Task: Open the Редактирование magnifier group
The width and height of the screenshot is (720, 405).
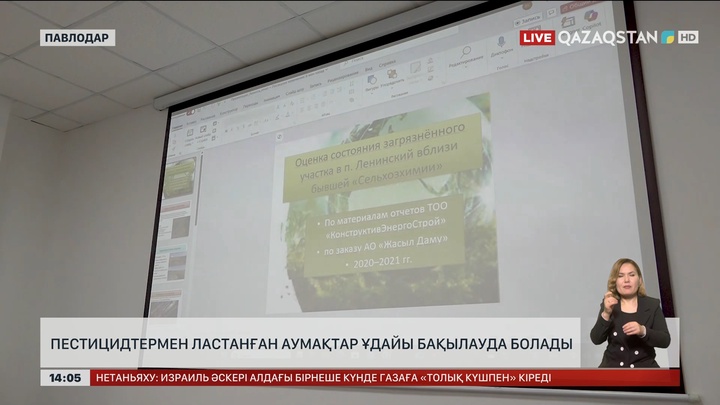Action: click(466, 55)
